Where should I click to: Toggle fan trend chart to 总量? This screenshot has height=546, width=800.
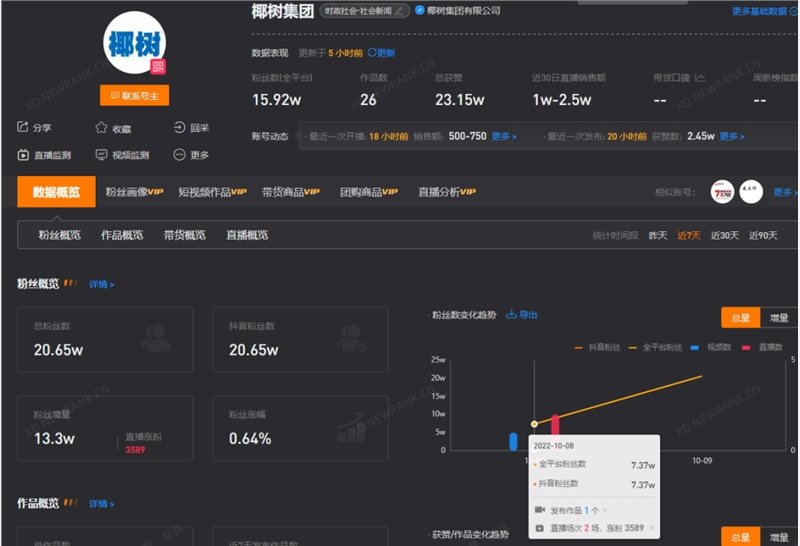(740, 318)
